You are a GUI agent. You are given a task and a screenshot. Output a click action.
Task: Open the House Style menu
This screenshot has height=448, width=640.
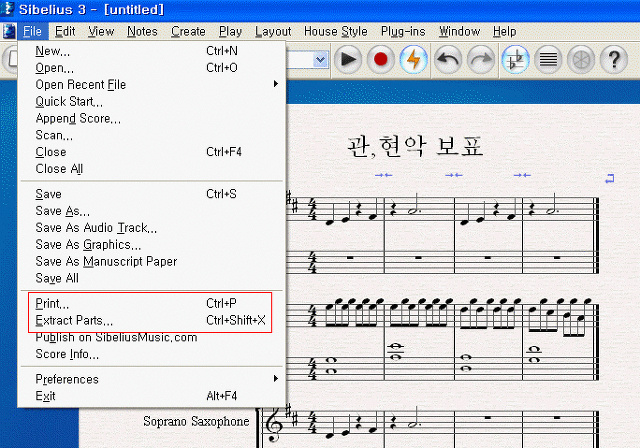336,31
